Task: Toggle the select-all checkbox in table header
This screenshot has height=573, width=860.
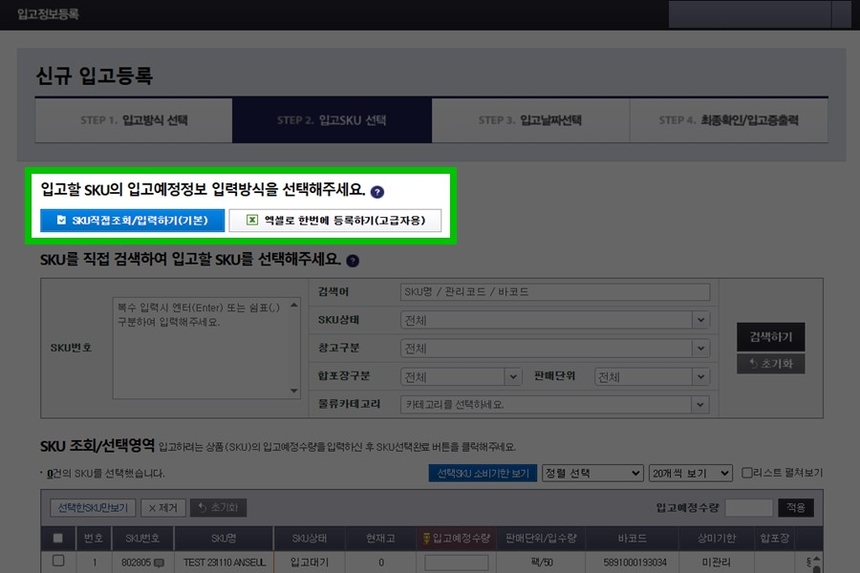Action: (x=58, y=538)
